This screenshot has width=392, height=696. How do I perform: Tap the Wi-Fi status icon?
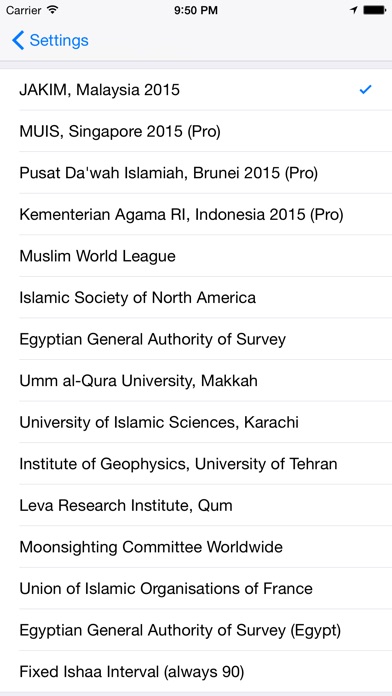tap(52, 10)
